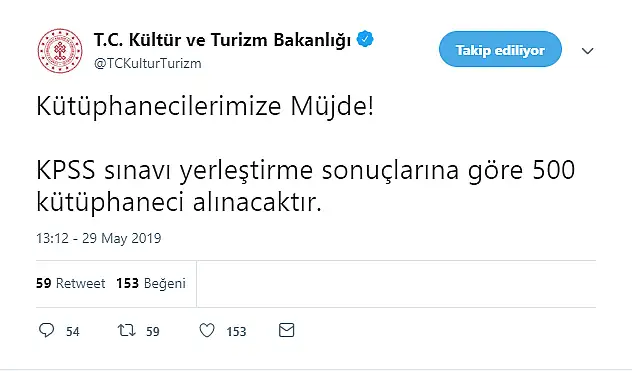Click like count 153 beside heart
This screenshot has height=371, width=632.
pyautogui.click(x=236, y=332)
